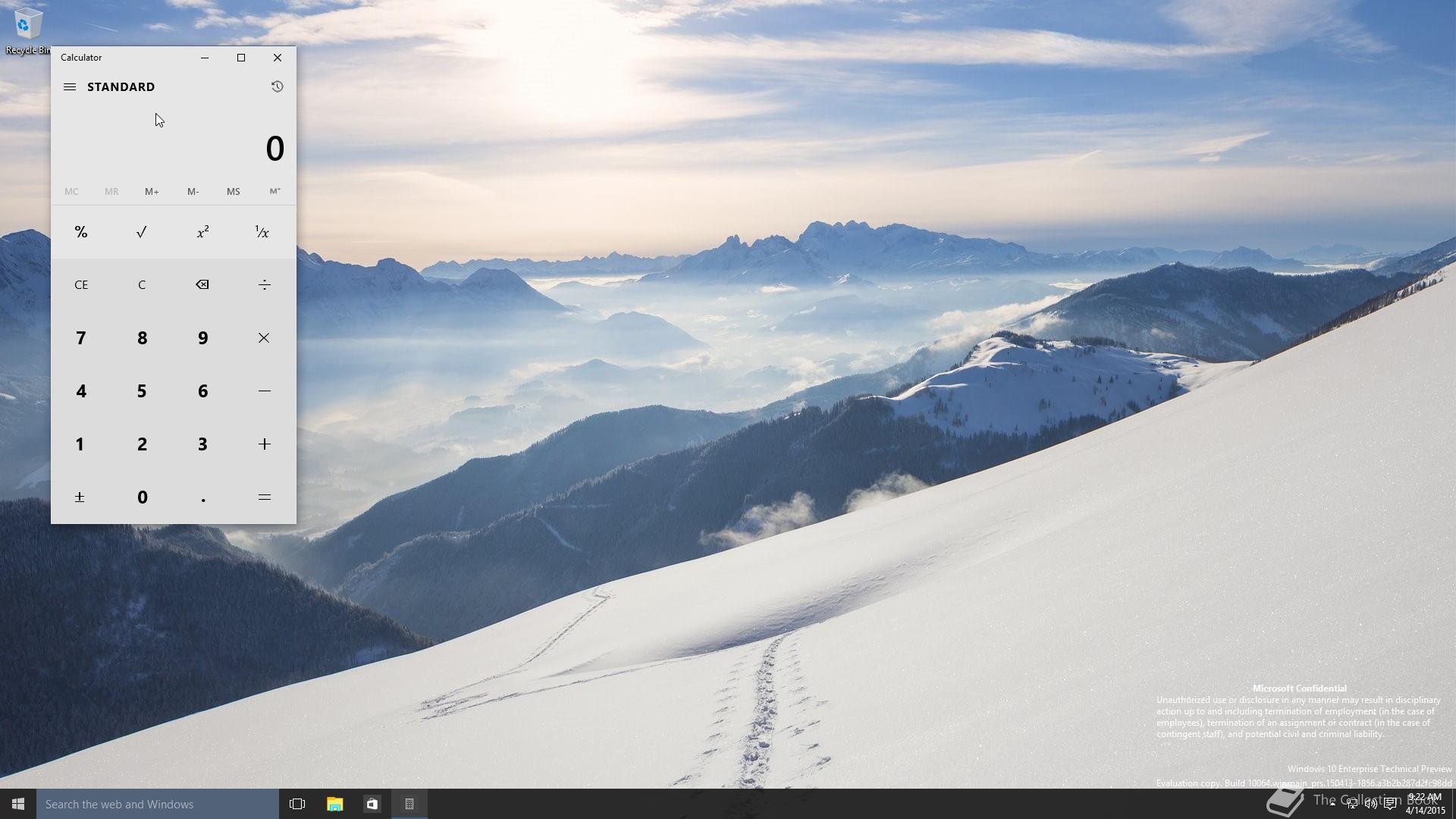Screen dimensions: 1456x819
Task: Click the minus operator key
Action: 264,391
